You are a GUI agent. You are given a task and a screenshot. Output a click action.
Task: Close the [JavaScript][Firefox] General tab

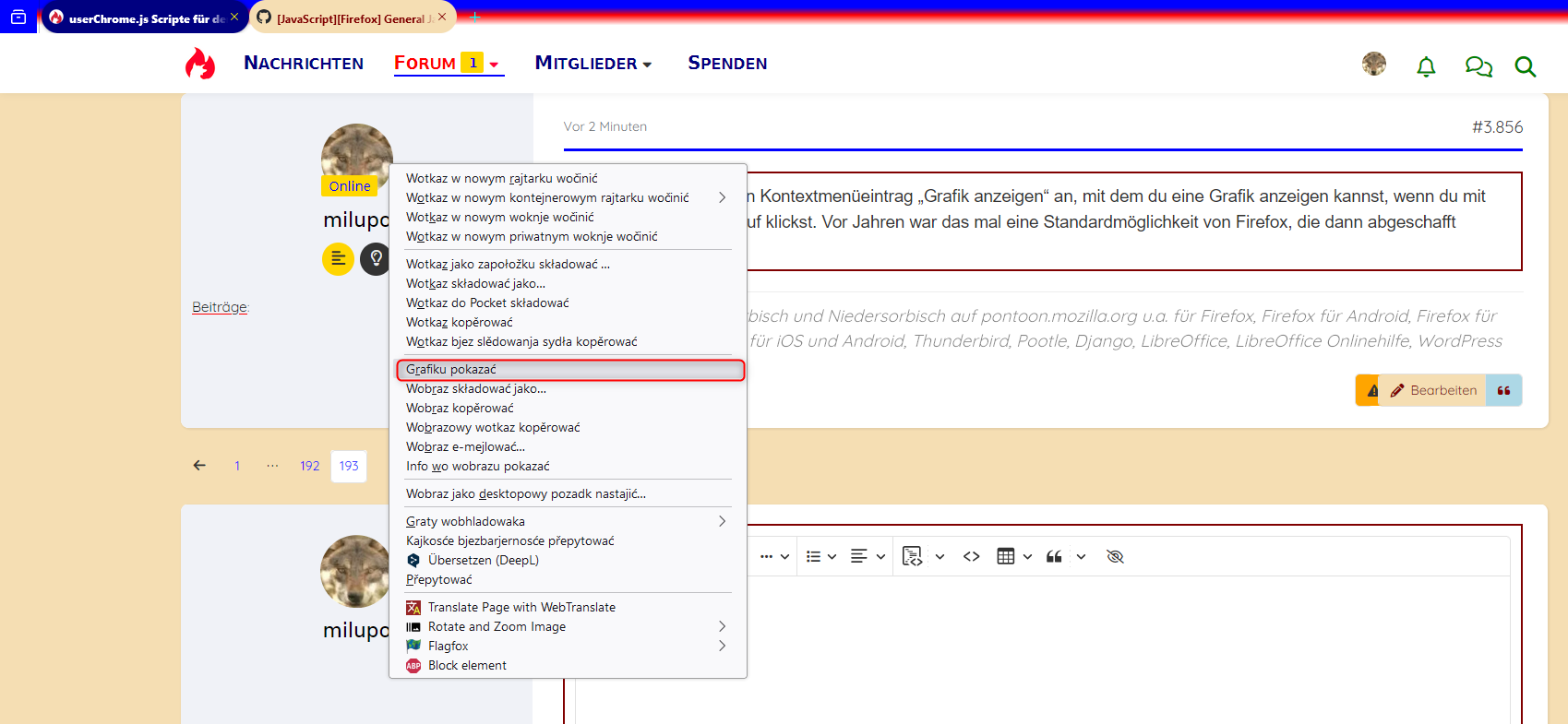pyautogui.click(x=442, y=17)
